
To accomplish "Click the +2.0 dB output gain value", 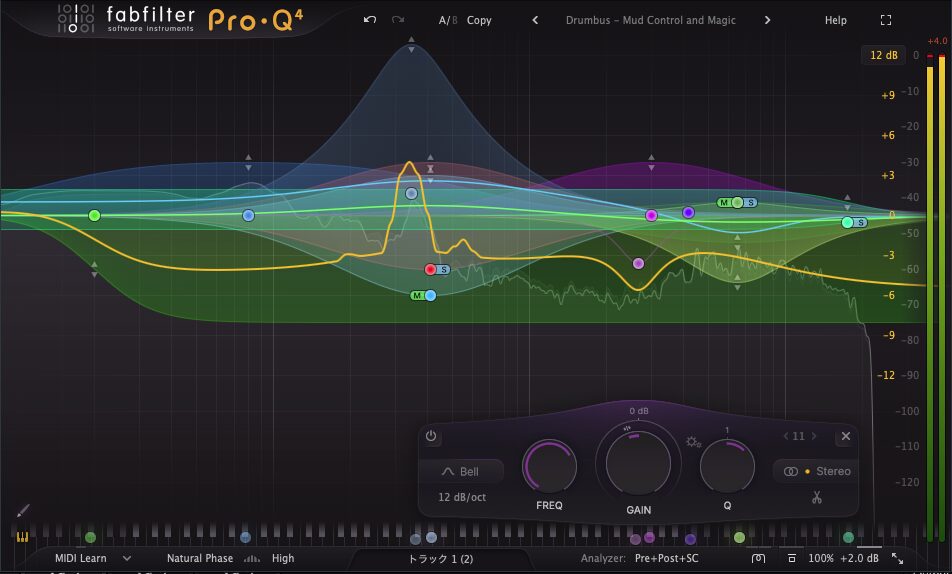I will click(x=860, y=558).
